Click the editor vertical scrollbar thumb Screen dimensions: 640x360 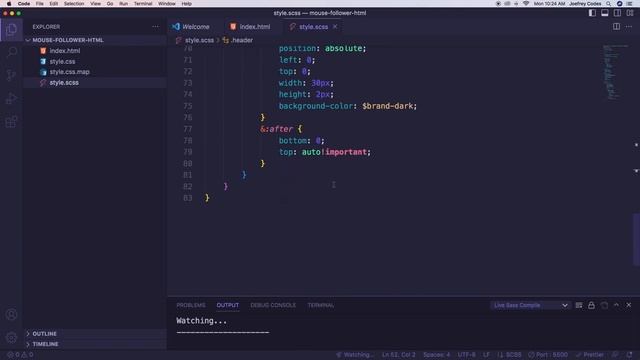click(636, 239)
